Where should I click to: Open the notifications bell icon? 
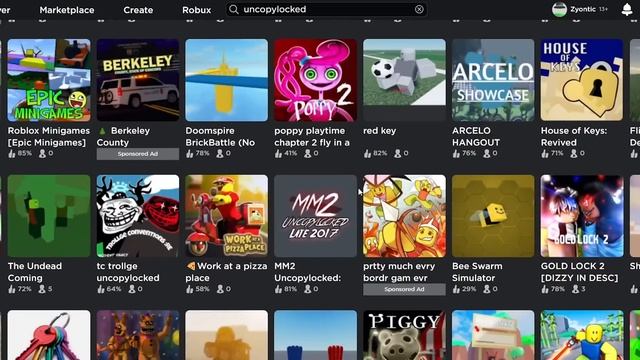pos(627,9)
